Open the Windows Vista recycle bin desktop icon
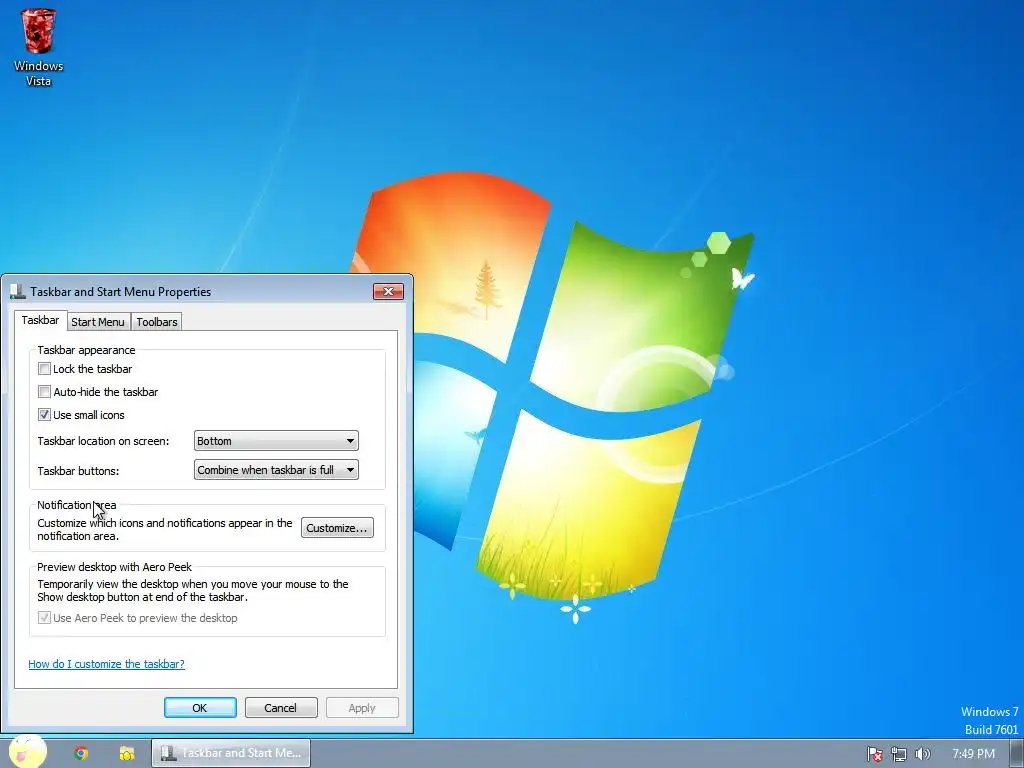 tap(38, 47)
